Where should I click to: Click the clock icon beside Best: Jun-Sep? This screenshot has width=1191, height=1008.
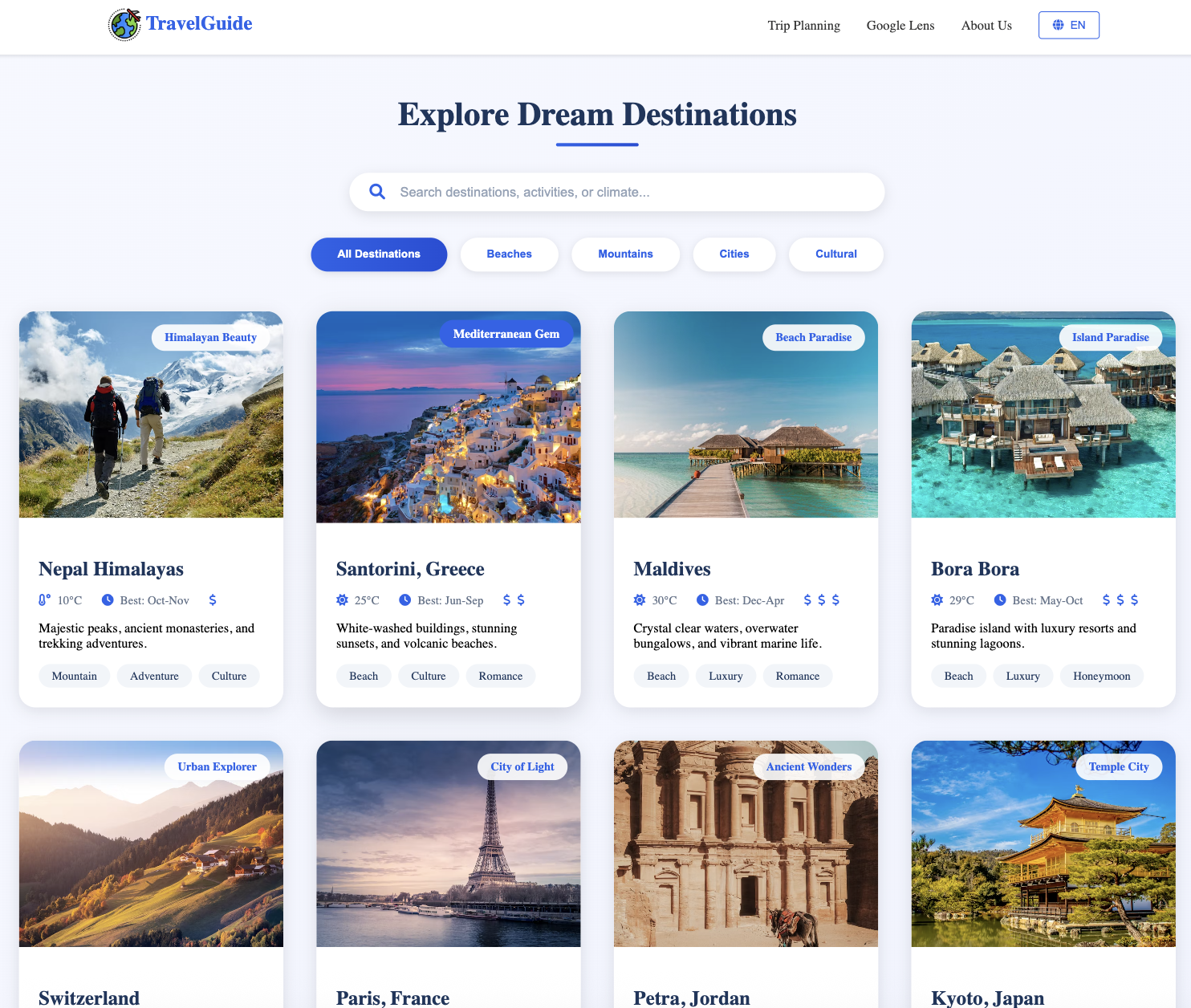(405, 600)
